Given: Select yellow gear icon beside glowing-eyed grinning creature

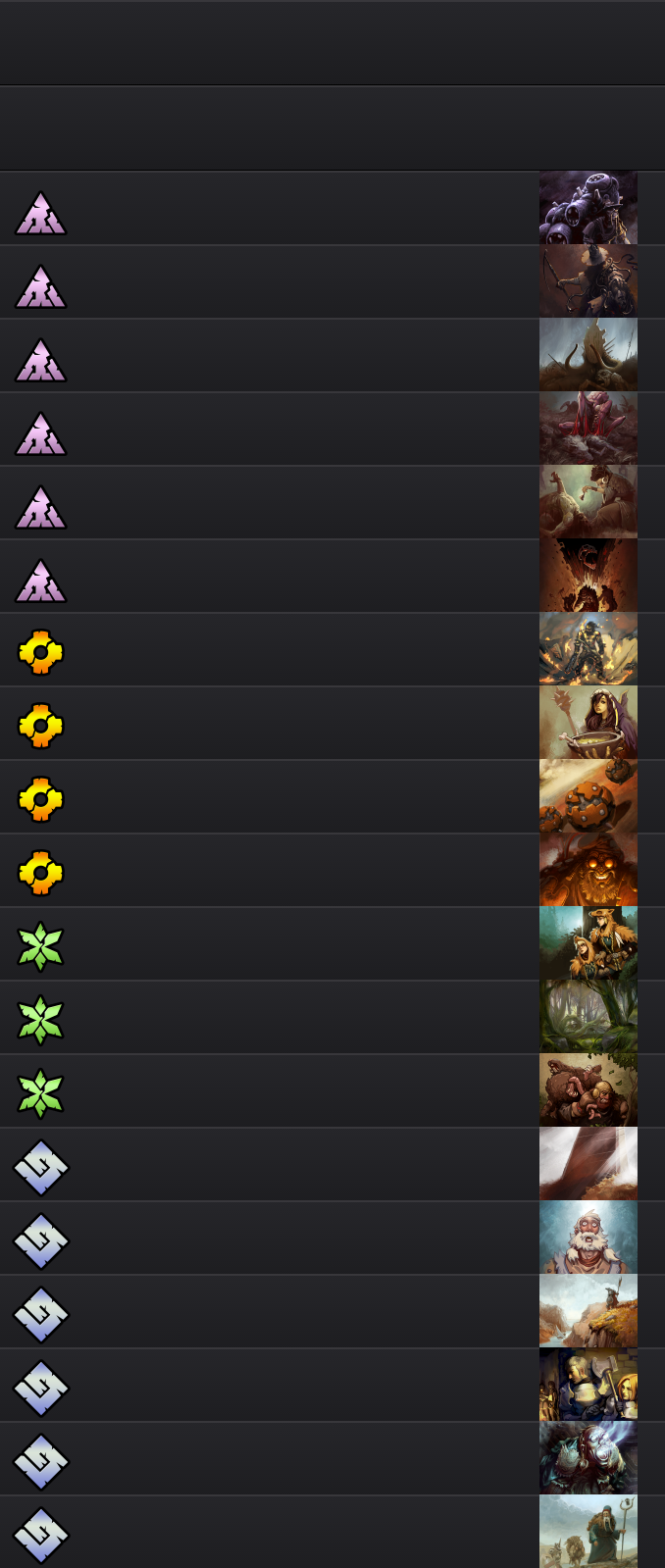Looking at the screenshot, I should 40,873.
